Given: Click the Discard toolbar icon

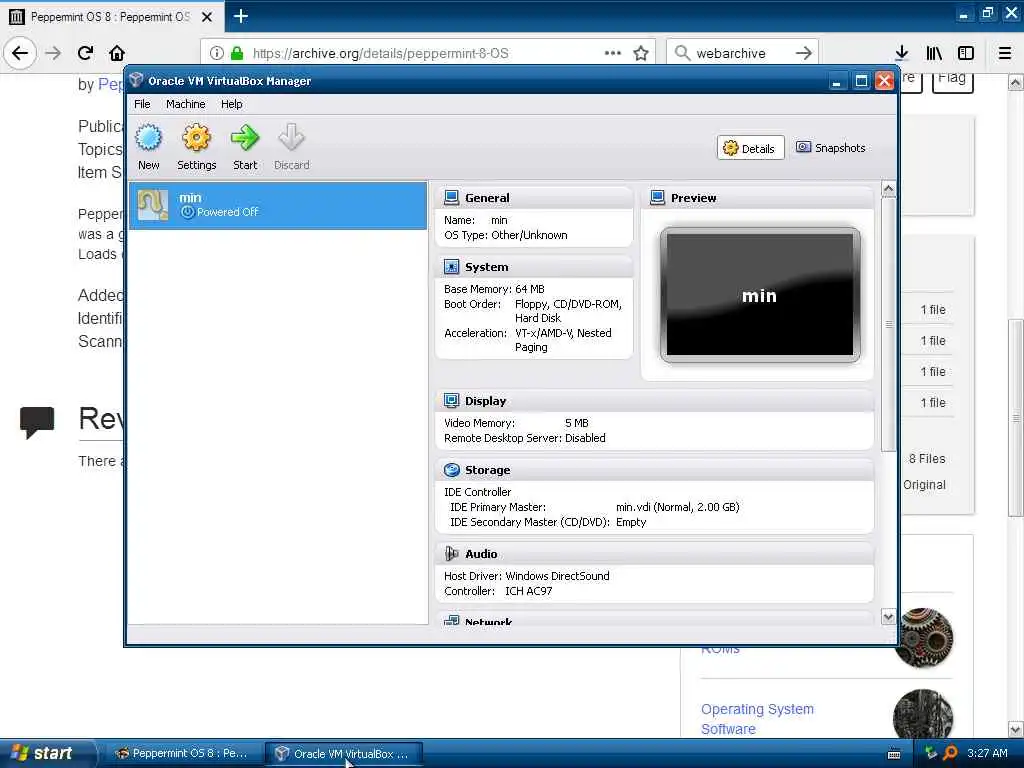Looking at the screenshot, I should pos(291,148).
